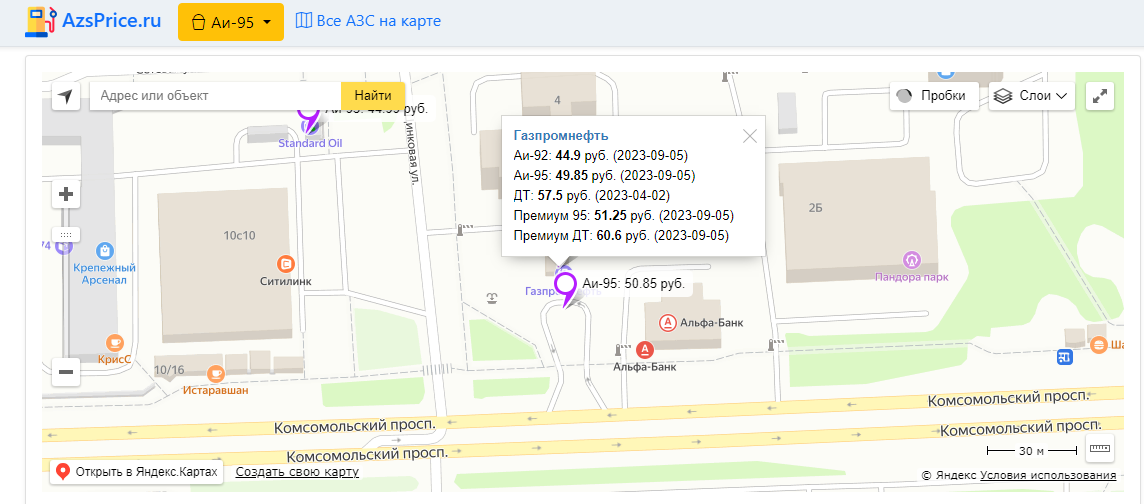This screenshot has height=504, width=1144.
Task: Click the Премиум ДТ: 60.6 руб. line
Action: point(621,236)
